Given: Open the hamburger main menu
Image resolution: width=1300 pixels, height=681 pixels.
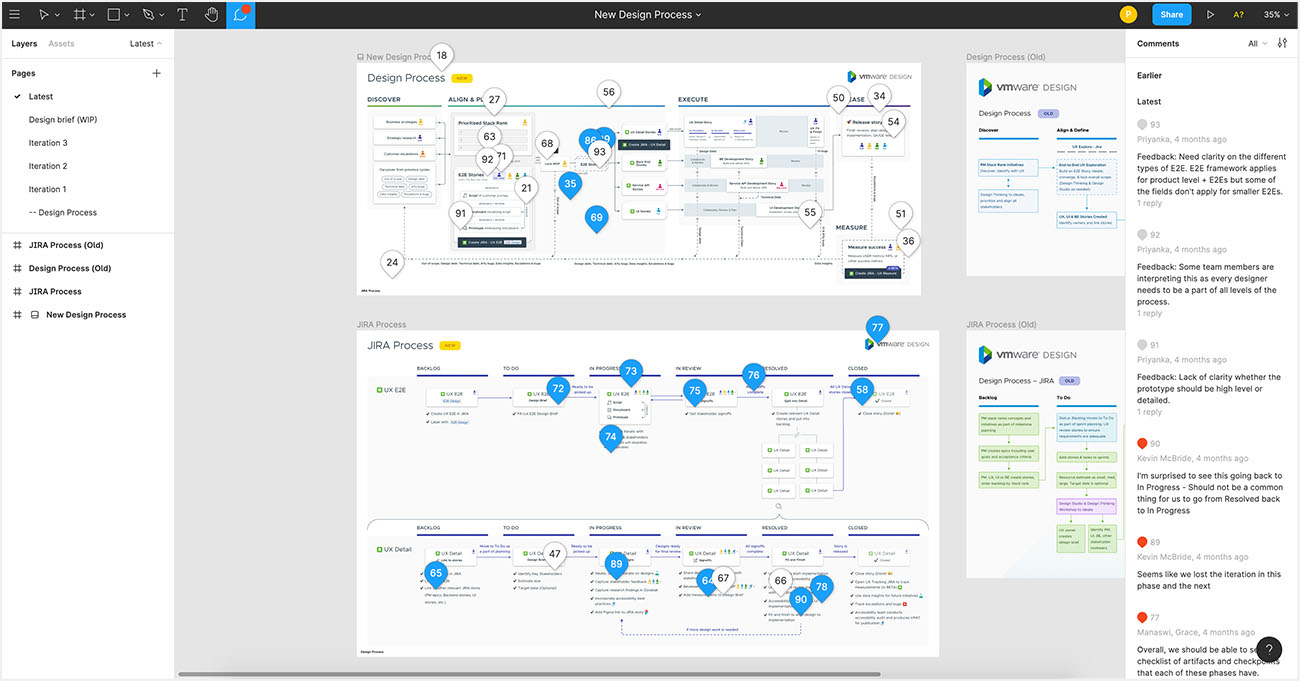Looking at the screenshot, I should (14, 15).
